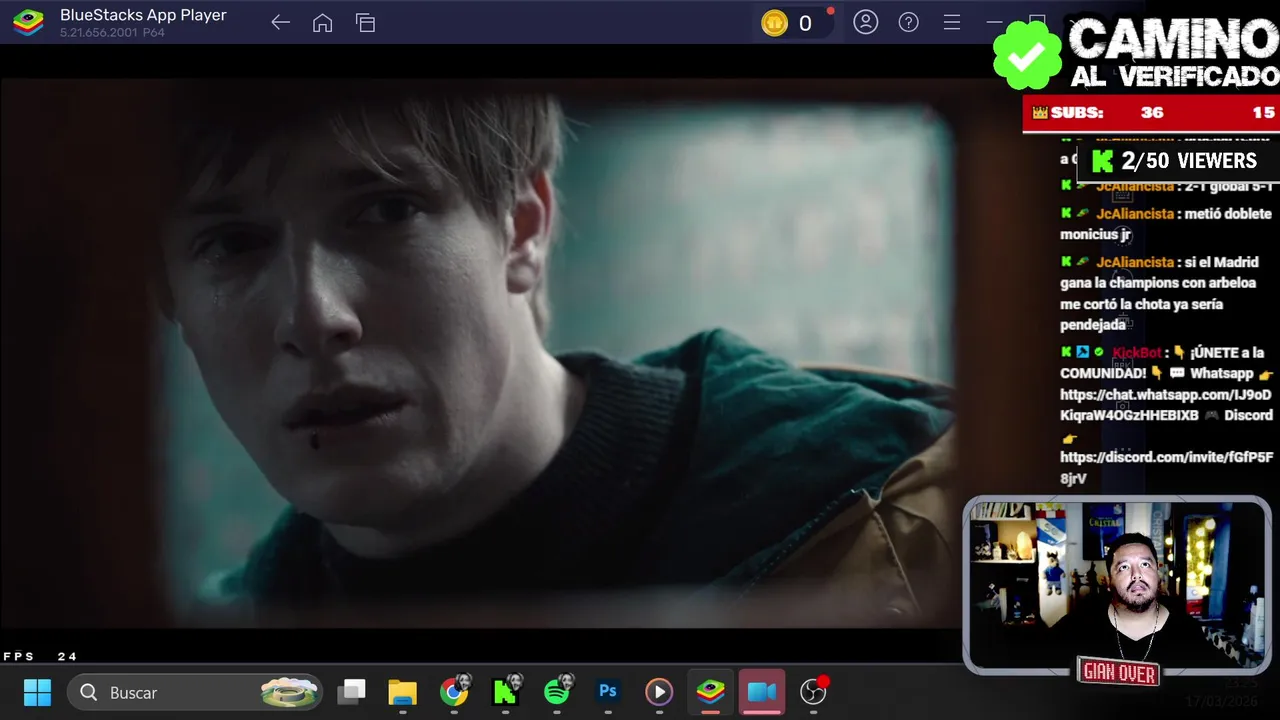
Task: Click the BlueStacks back arrow
Action: pos(280,23)
